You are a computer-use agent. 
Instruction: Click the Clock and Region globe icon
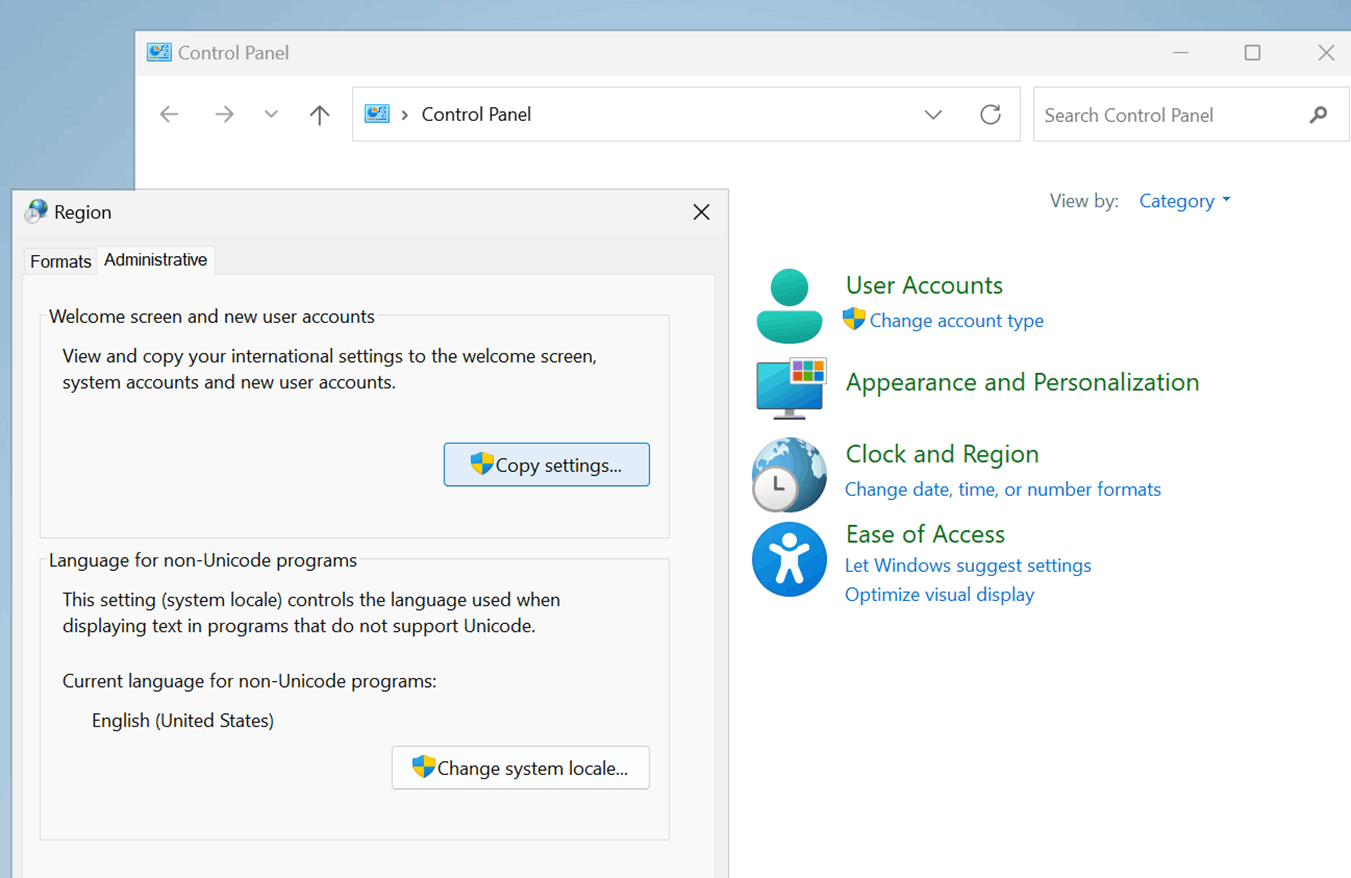789,475
